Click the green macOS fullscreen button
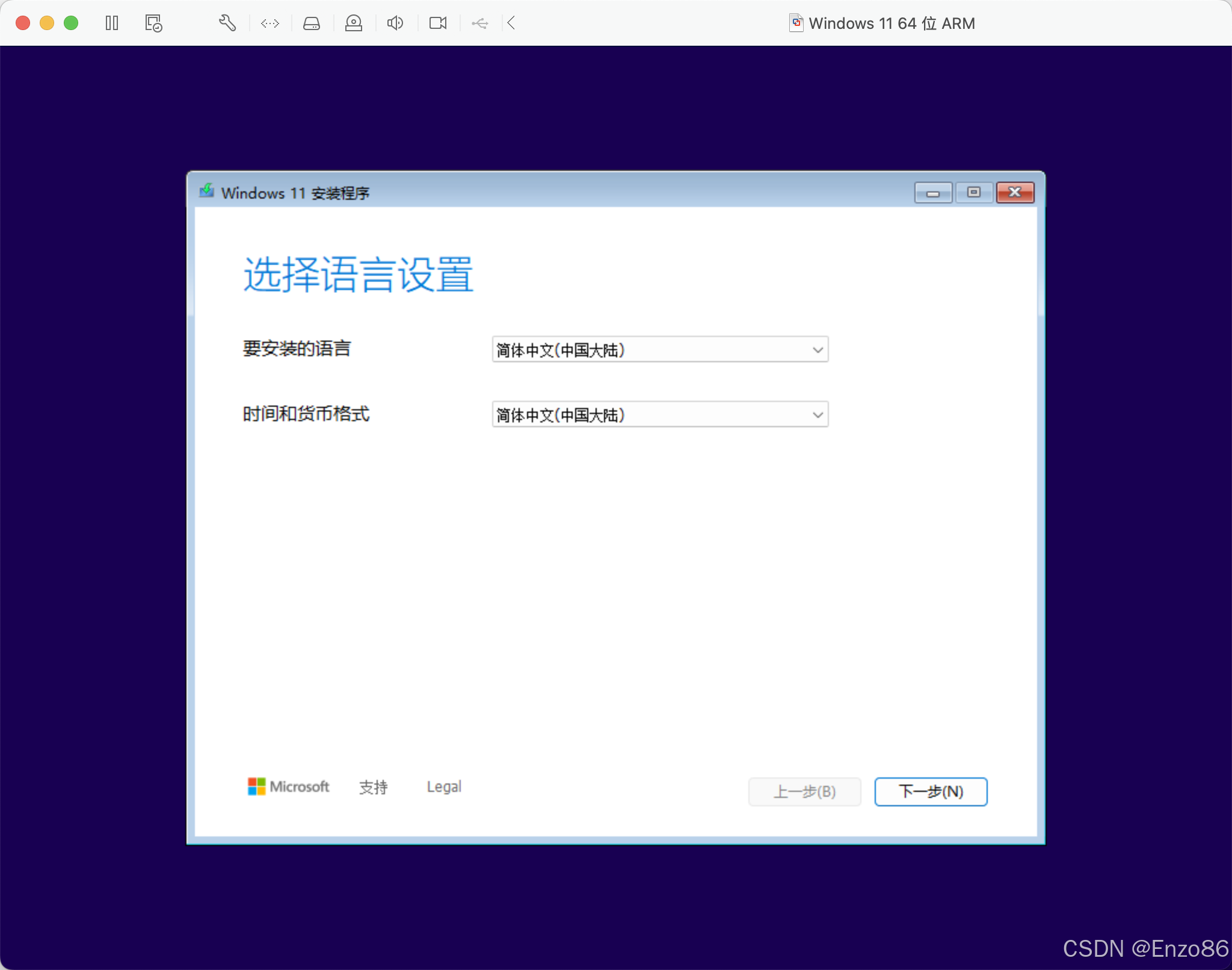The height and width of the screenshot is (970, 1232). [x=71, y=23]
